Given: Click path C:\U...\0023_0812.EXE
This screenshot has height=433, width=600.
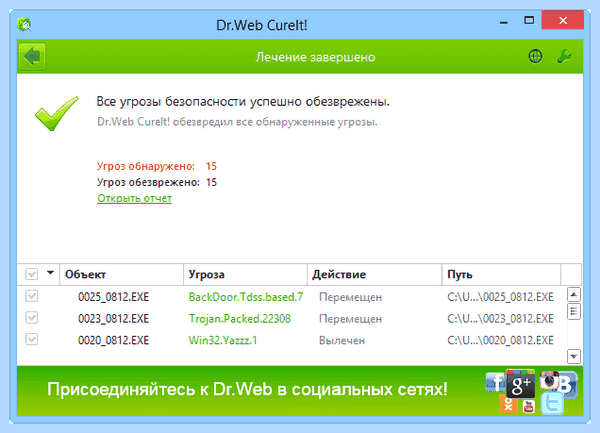Looking at the screenshot, I should coord(500,319).
